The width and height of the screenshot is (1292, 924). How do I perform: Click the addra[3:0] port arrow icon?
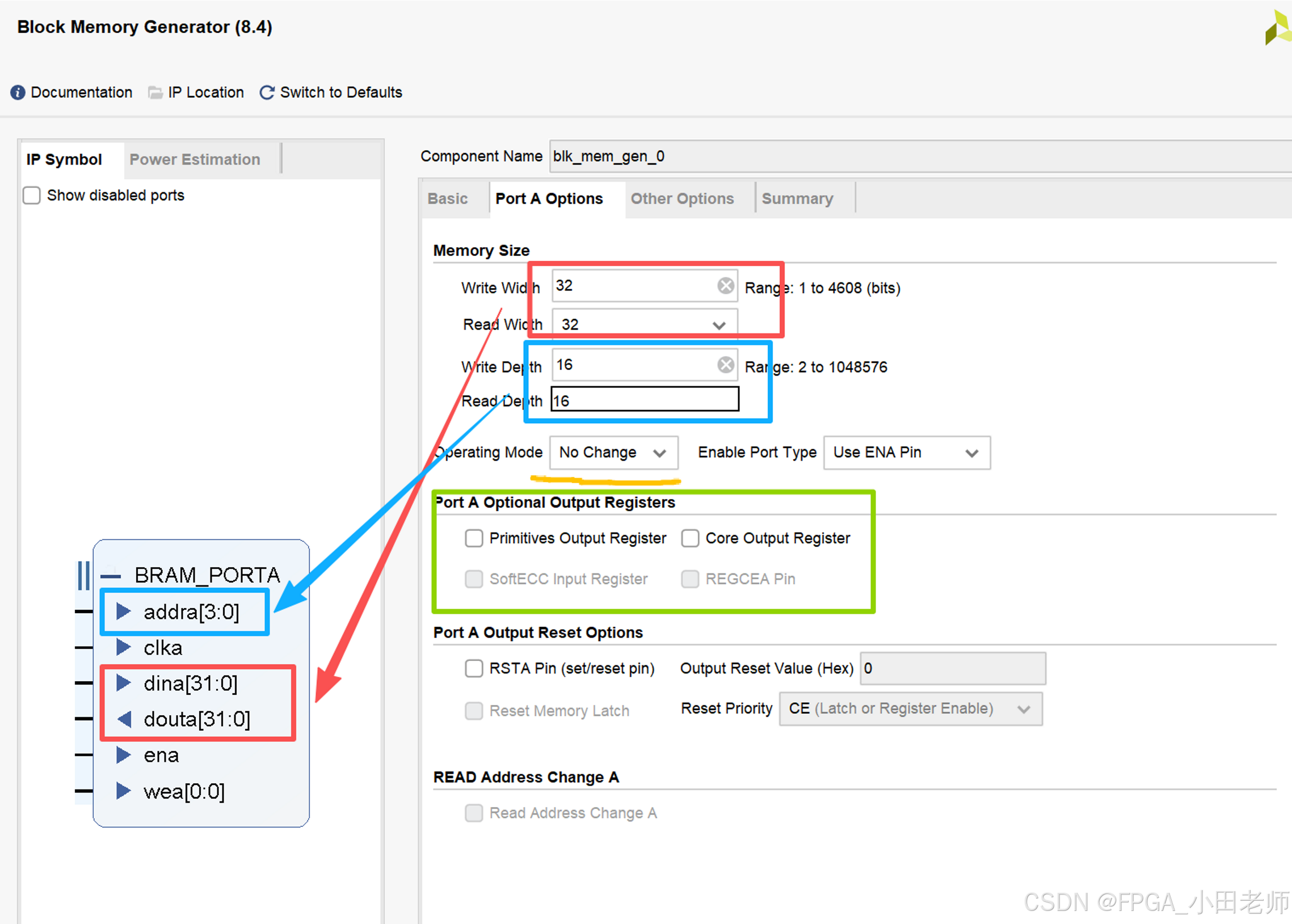click(x=124, y=611)
